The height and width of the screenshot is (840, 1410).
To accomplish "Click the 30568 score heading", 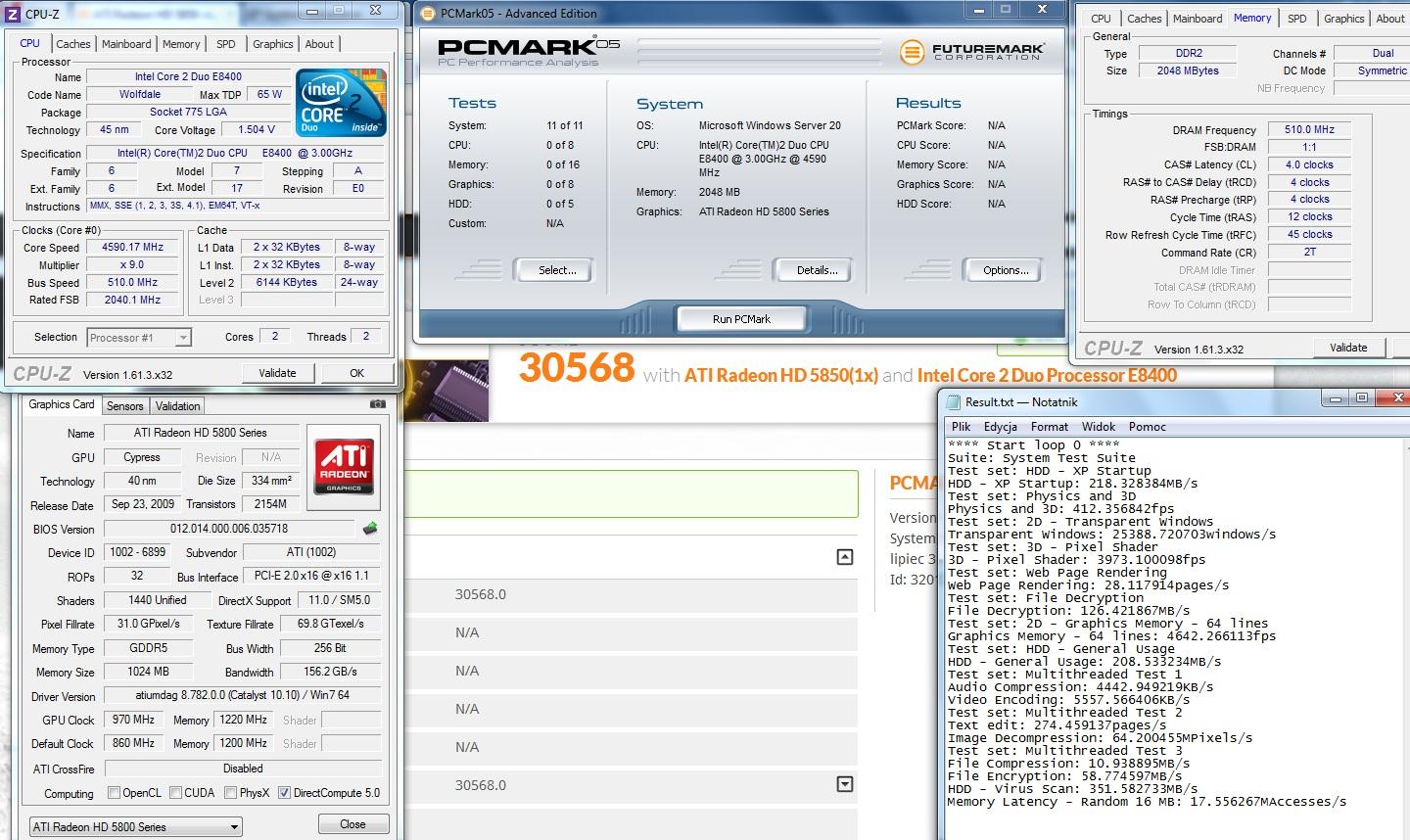I will (x=577, y=368).
